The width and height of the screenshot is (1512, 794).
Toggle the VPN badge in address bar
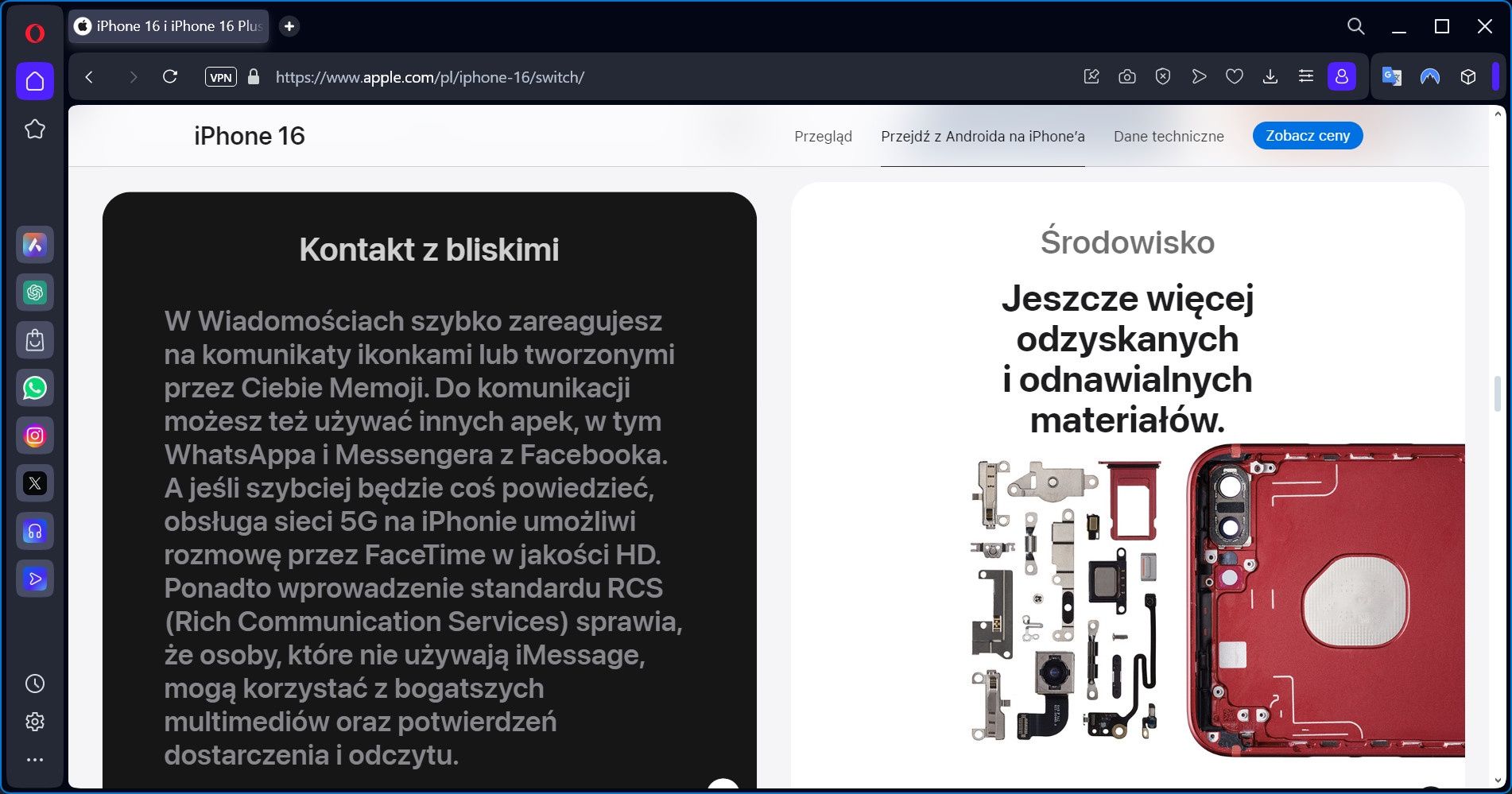tap(221, 77)
